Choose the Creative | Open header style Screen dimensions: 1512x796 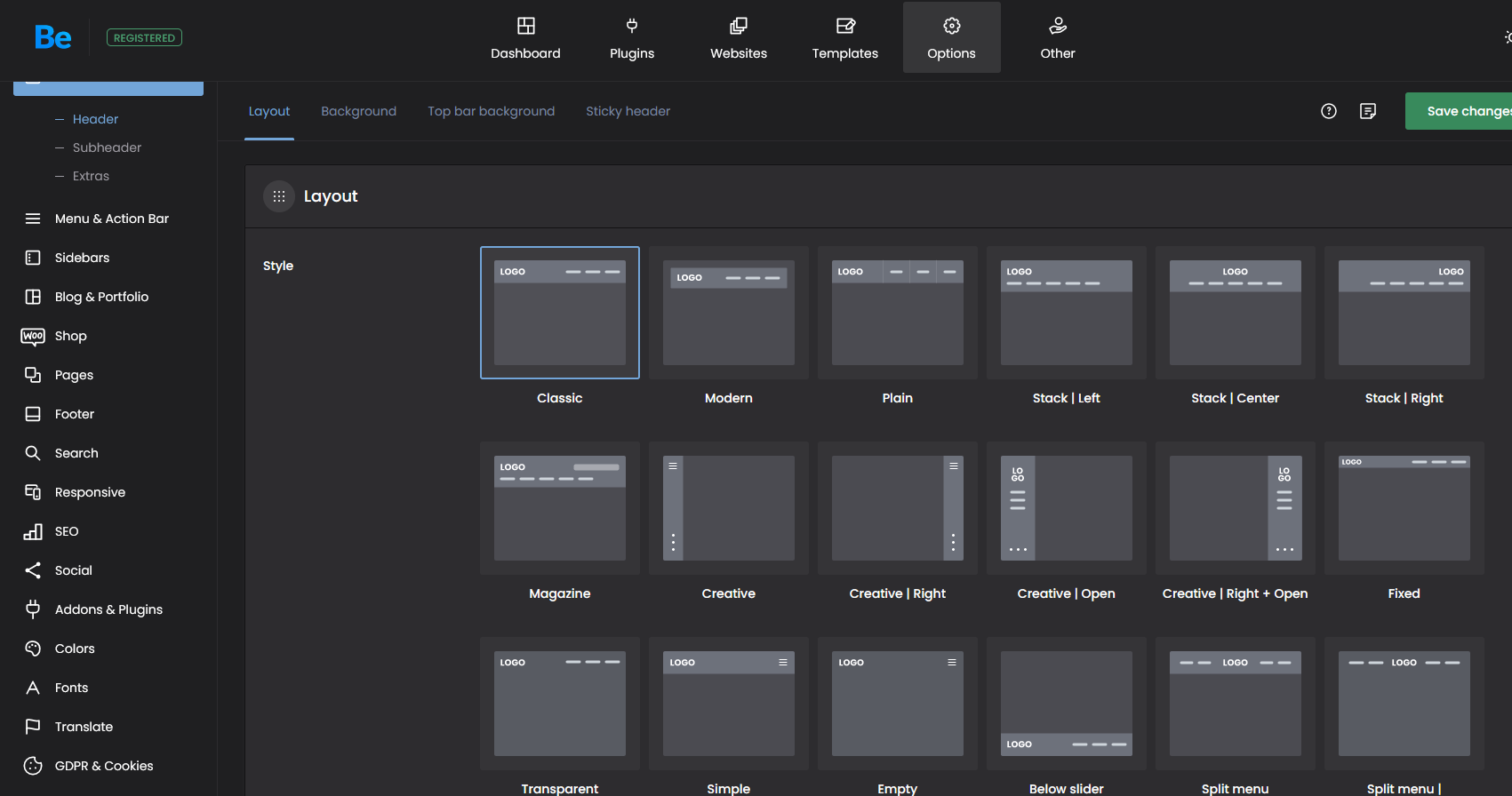[x=1067, y=508]
